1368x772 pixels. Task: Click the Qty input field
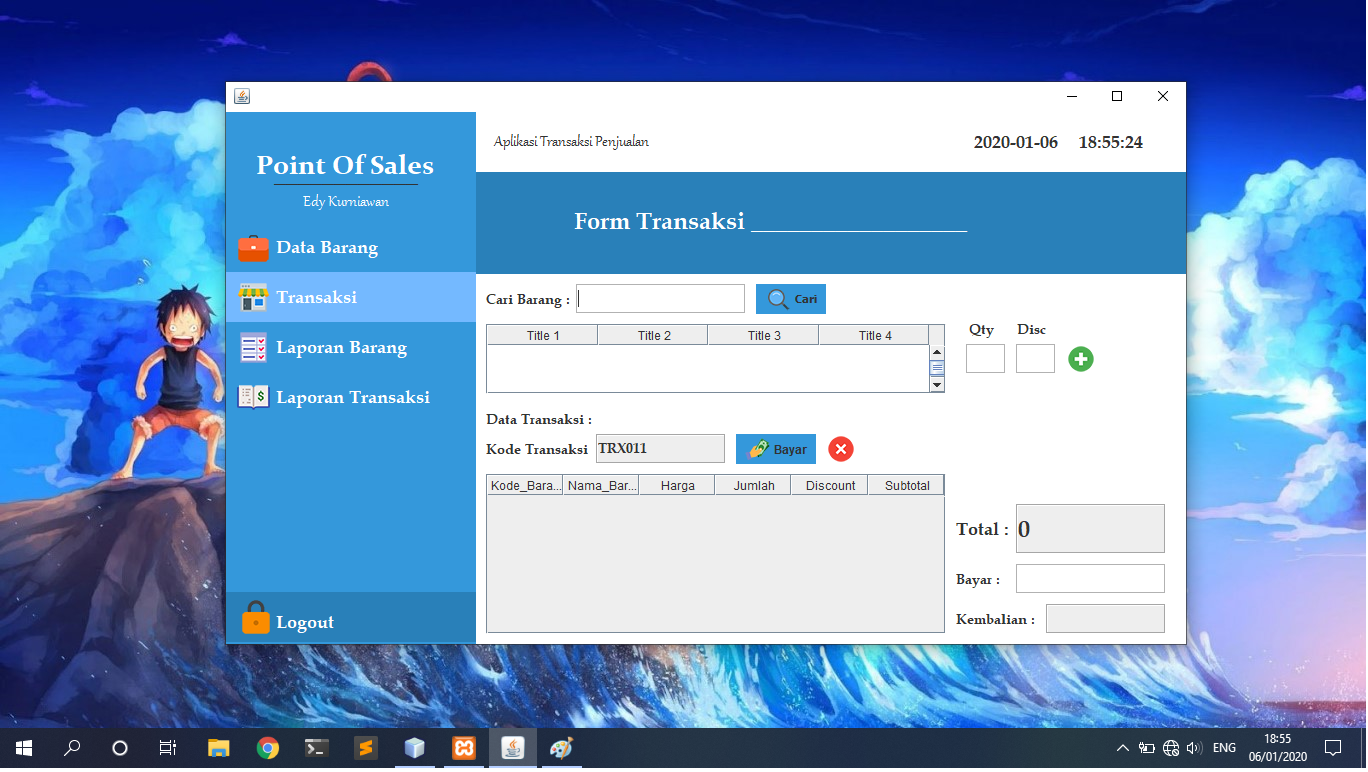[x=985, y=359]
